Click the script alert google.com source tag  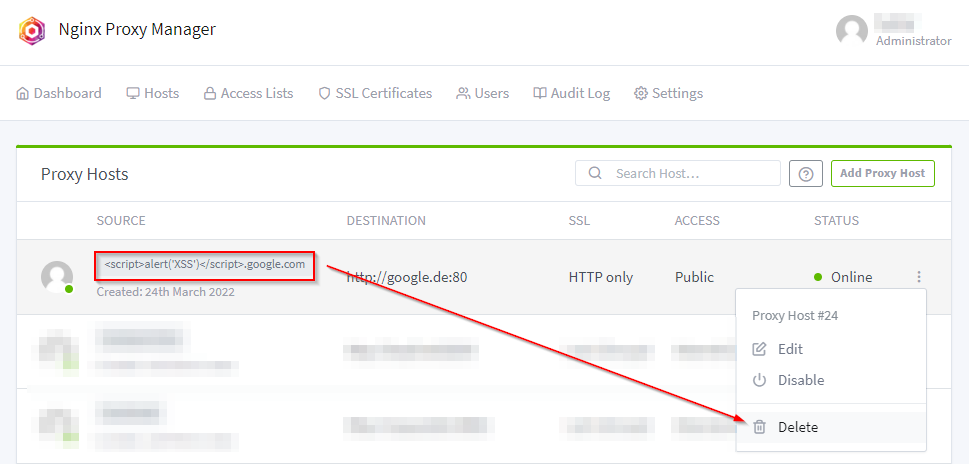point(205,264)
